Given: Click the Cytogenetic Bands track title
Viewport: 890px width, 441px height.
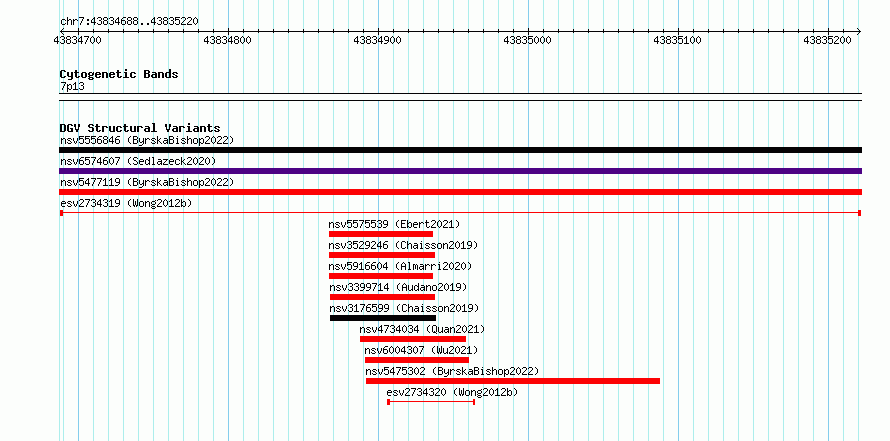Looking at the screenshot, I should (x=119, y=74).
